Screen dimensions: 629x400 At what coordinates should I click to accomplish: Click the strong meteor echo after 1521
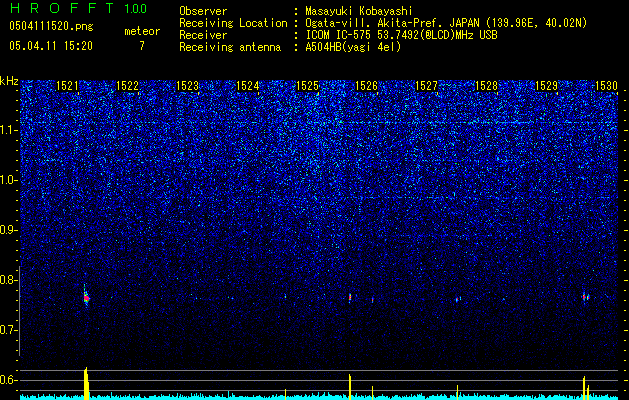click(x=86, y=297)
